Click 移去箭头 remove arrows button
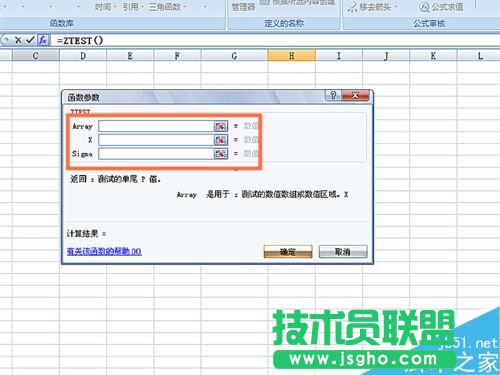 tap(373, 7)
